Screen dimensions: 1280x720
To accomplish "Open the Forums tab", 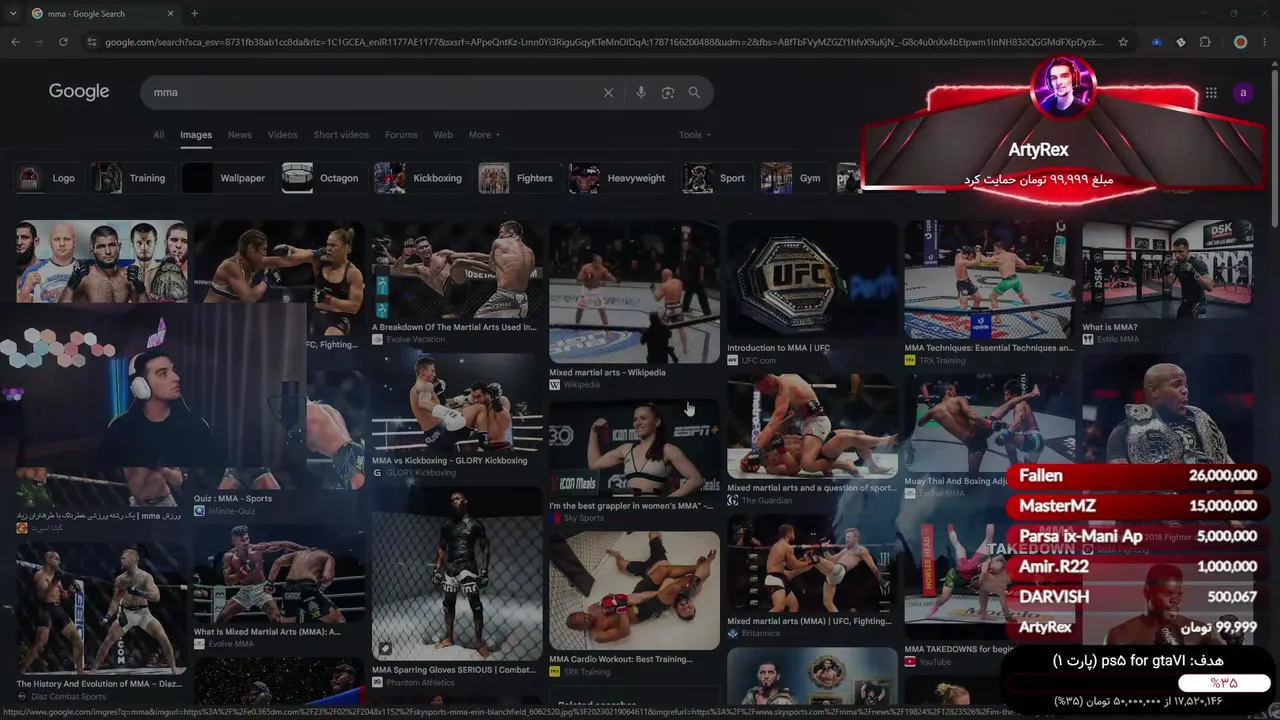I will coord(401,135).
